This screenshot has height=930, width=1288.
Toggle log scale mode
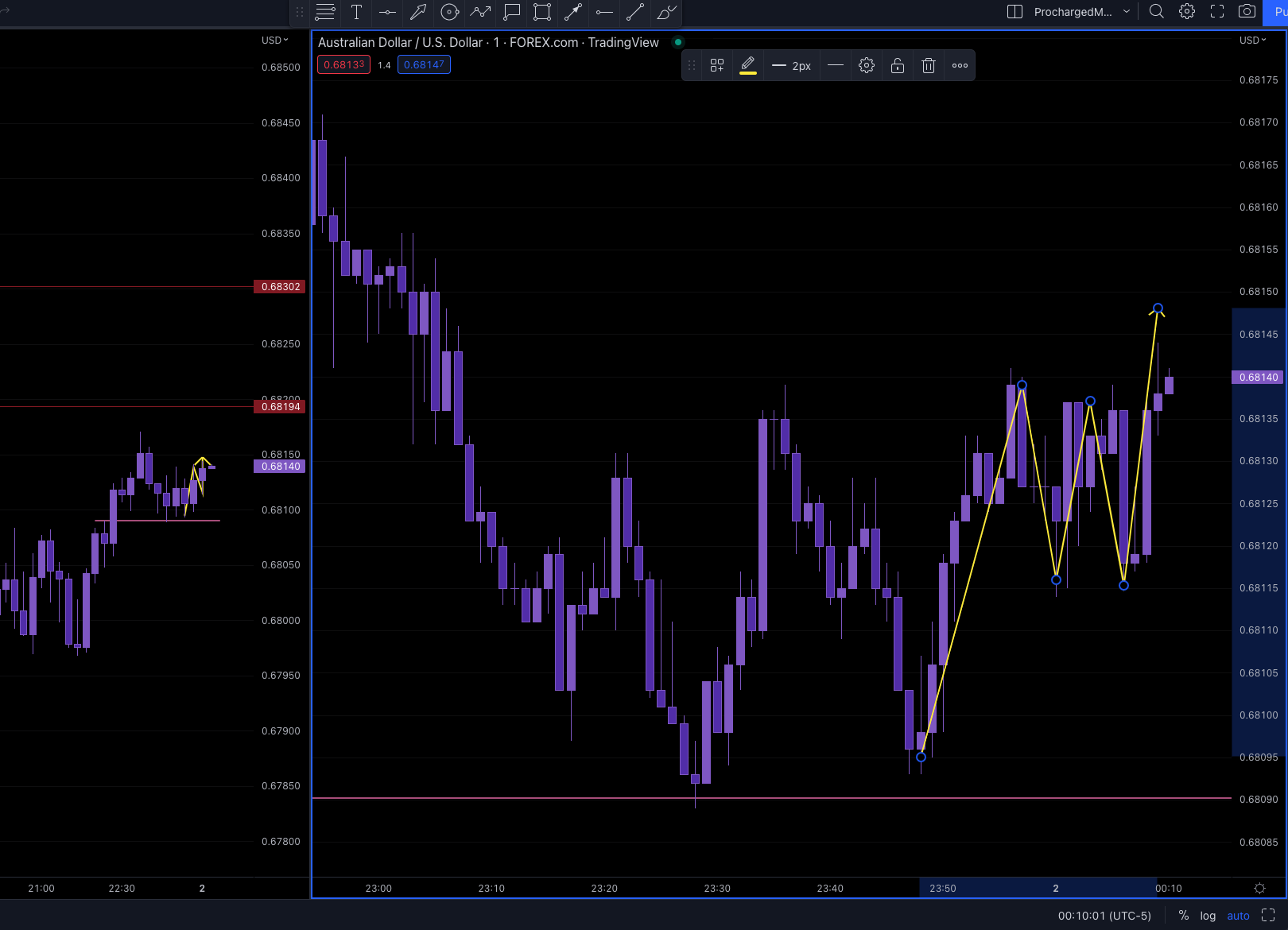coord(1208,916)
